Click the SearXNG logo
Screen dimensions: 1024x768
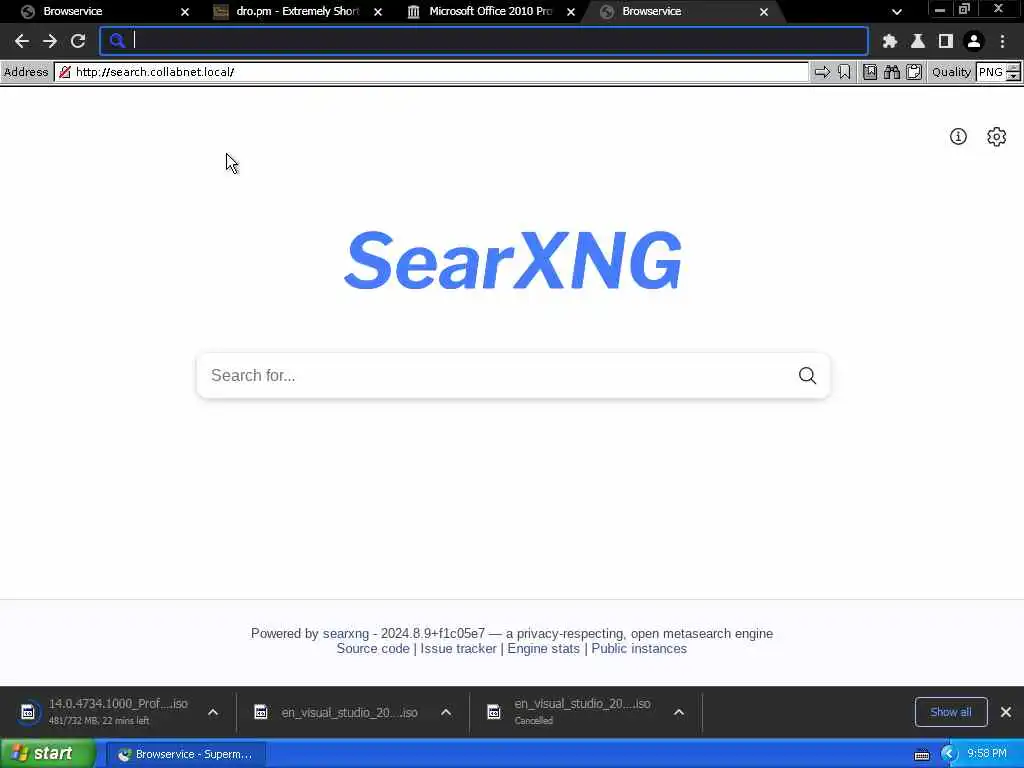(513, 261)
